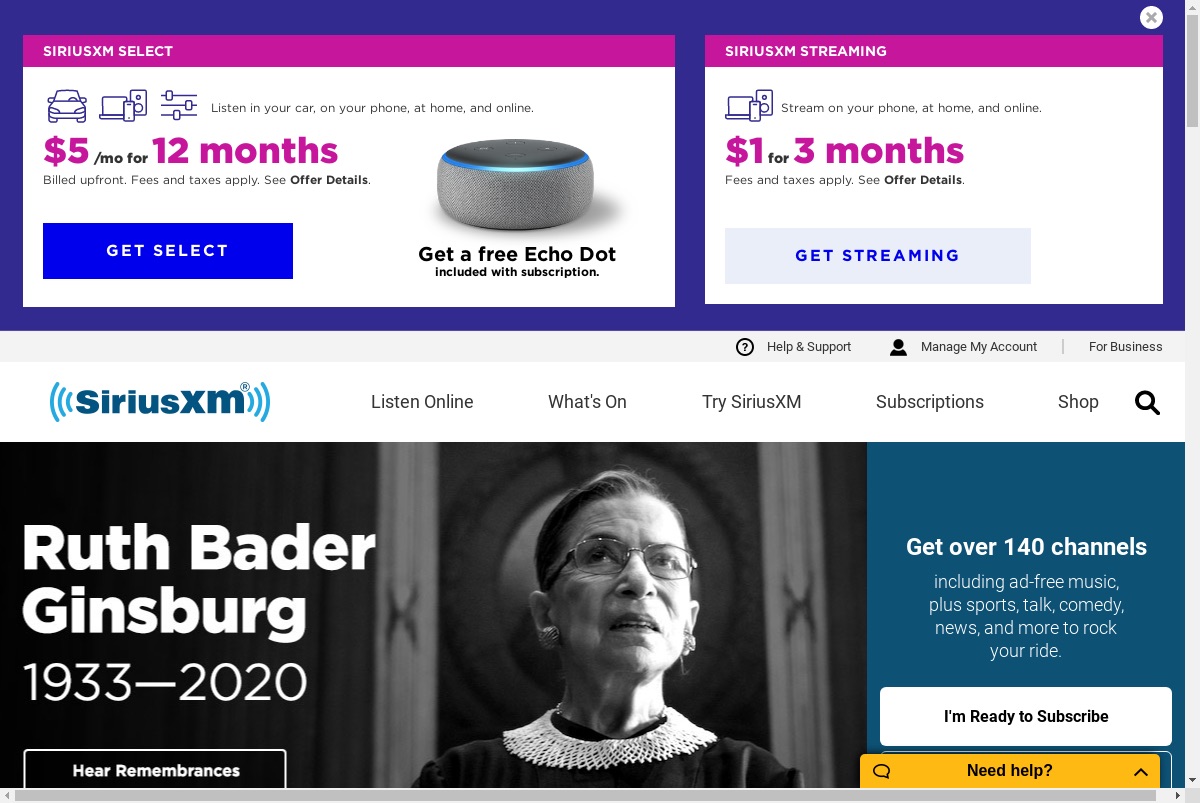The width and height of the screenshot is (1200, 803).
Task: Click the devices icon in Streaming offer
Action: tap(749, 105)
